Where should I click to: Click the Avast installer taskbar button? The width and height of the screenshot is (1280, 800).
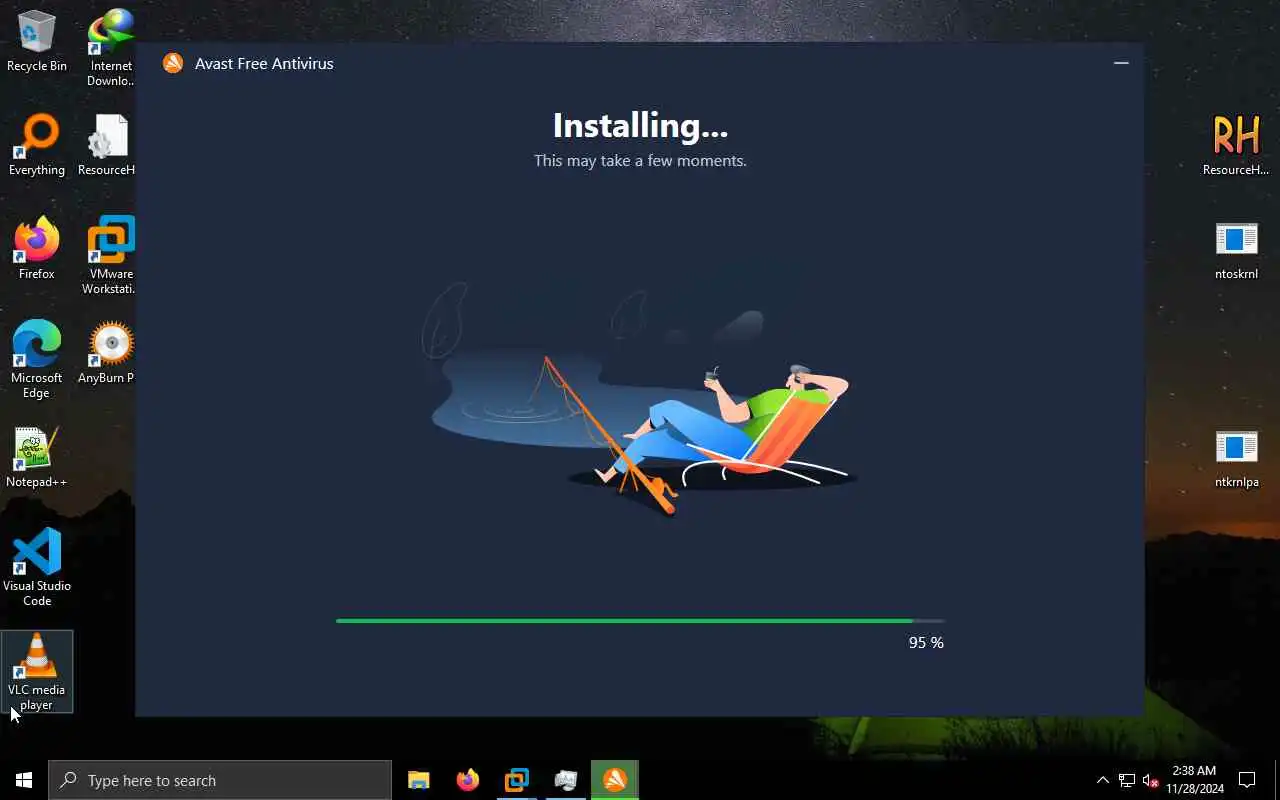[x=615, y=780]
